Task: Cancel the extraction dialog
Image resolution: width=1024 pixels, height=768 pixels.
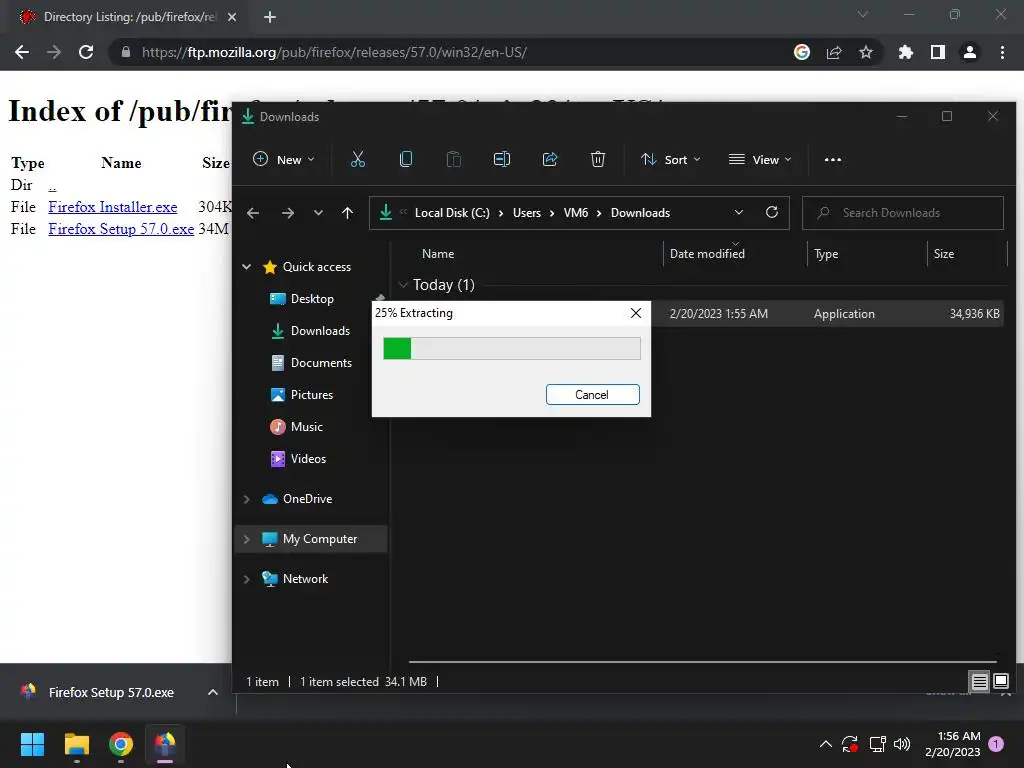Action: tap(592, 394)
